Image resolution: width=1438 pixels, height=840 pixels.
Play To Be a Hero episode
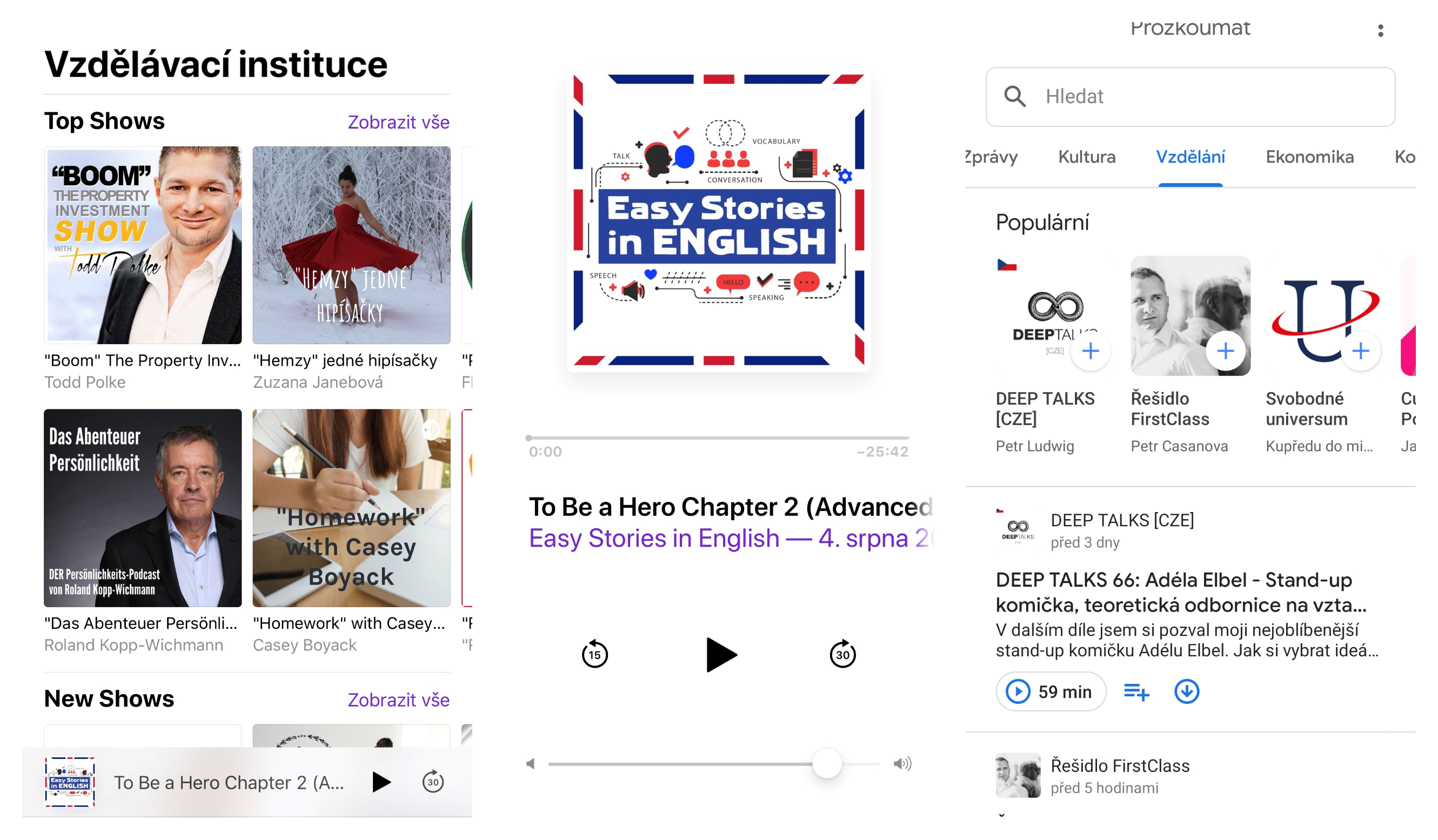pos(721,655)
